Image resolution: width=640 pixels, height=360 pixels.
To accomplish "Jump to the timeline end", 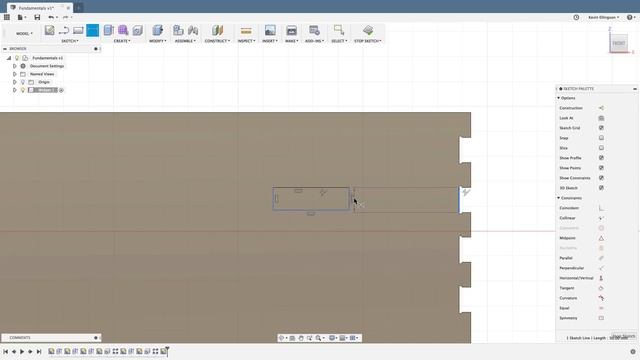I will (x=39, y=351).
